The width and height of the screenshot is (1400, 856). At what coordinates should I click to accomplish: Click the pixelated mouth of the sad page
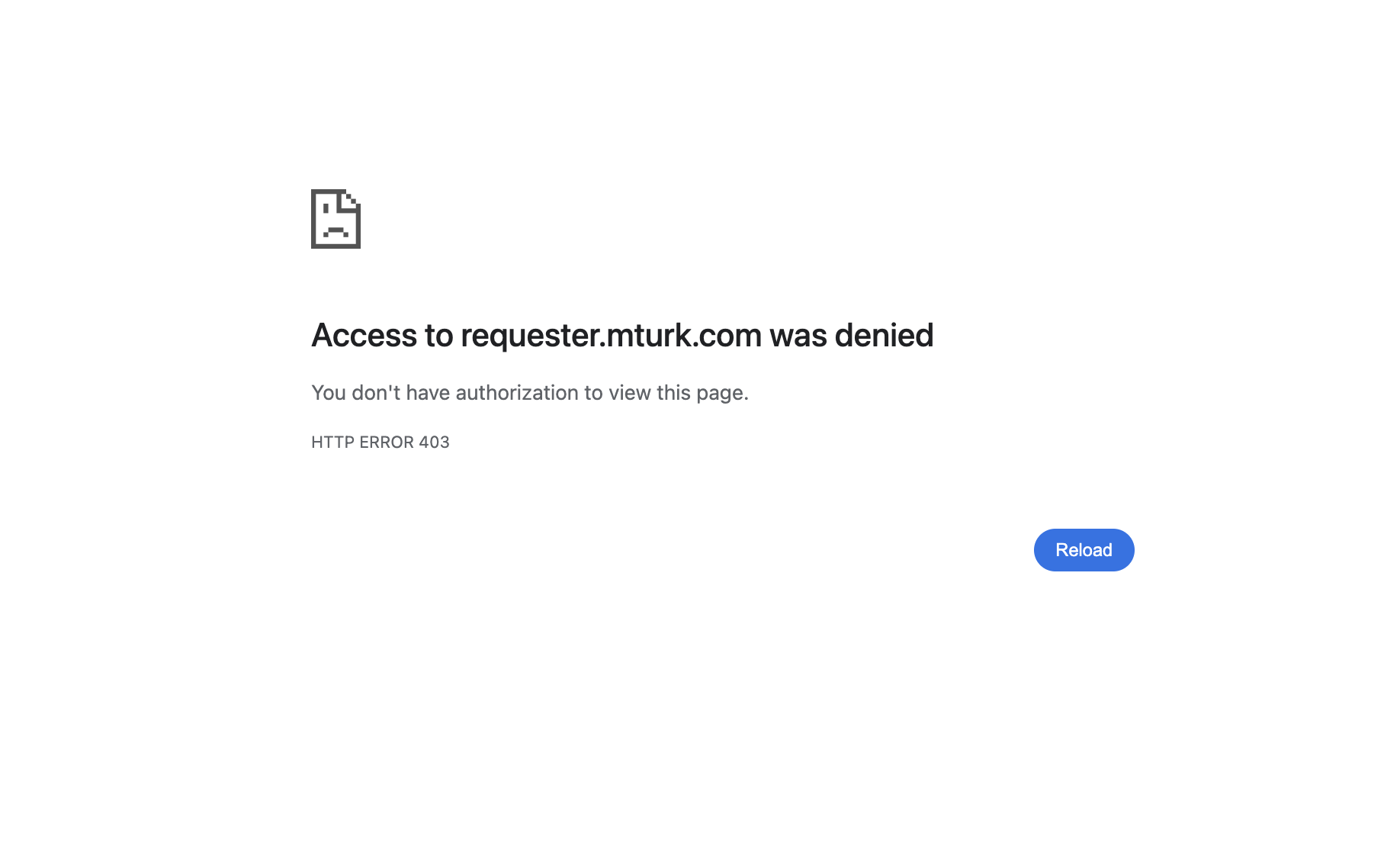click(334, 230)
